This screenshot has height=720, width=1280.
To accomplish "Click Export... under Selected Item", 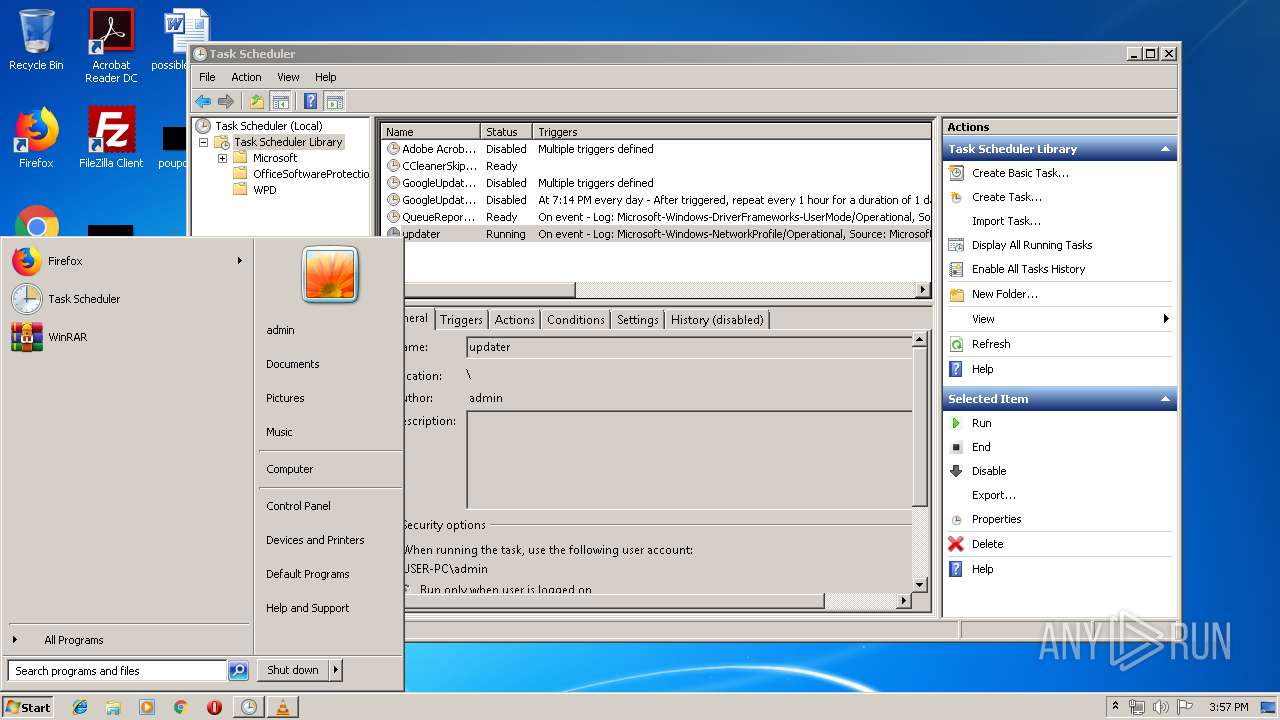I will tap(994, 495).
